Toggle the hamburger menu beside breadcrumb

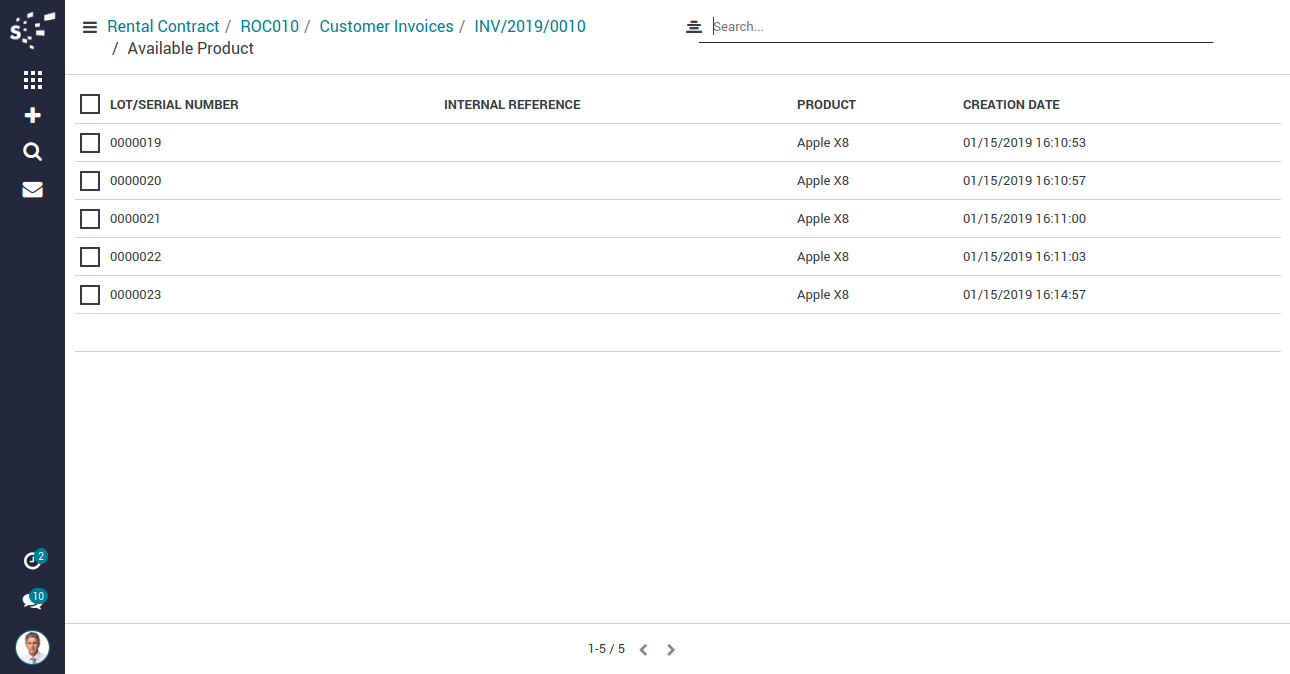[90, 27]
